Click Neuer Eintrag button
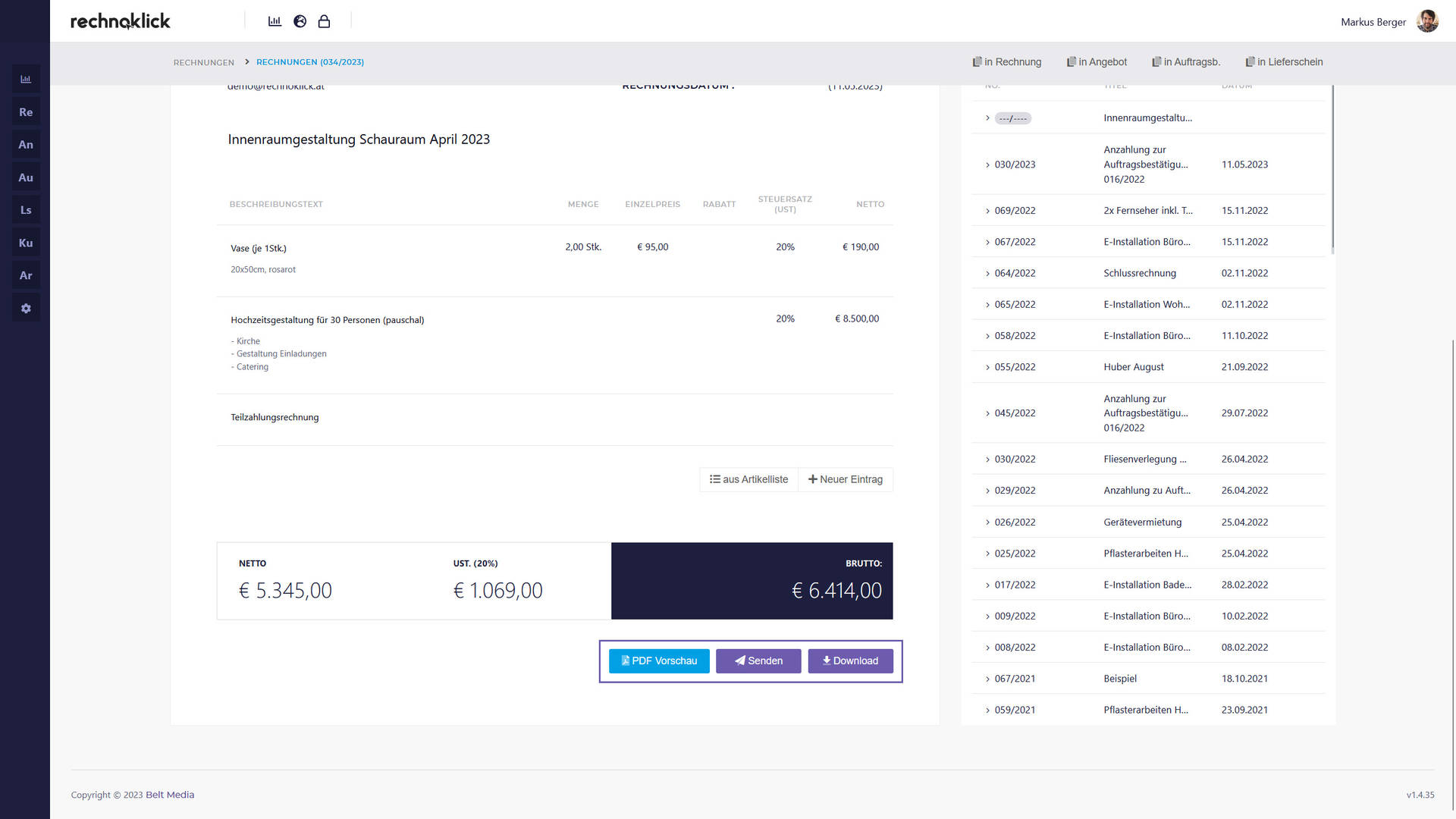 (846, 479)
